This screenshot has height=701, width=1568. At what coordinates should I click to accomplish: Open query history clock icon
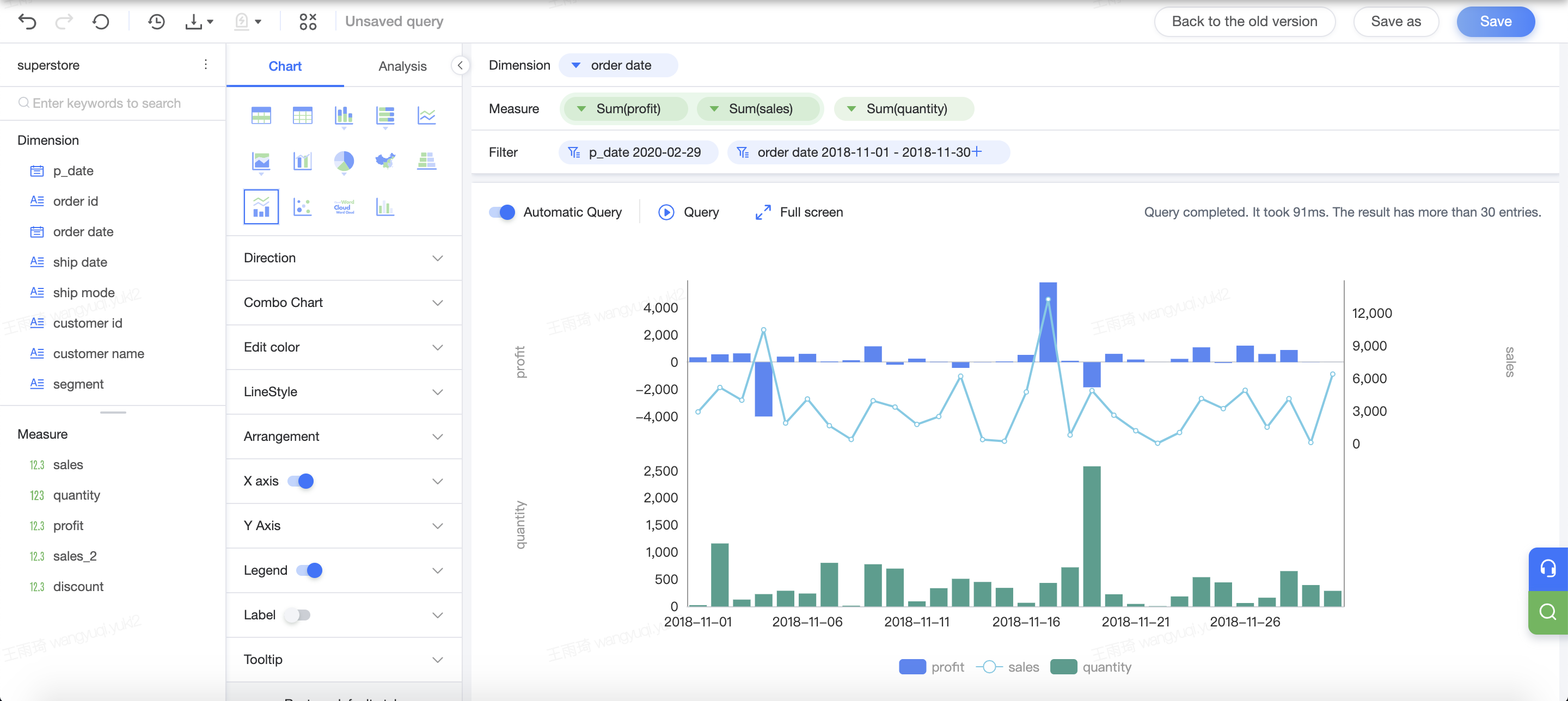point(156,22)
